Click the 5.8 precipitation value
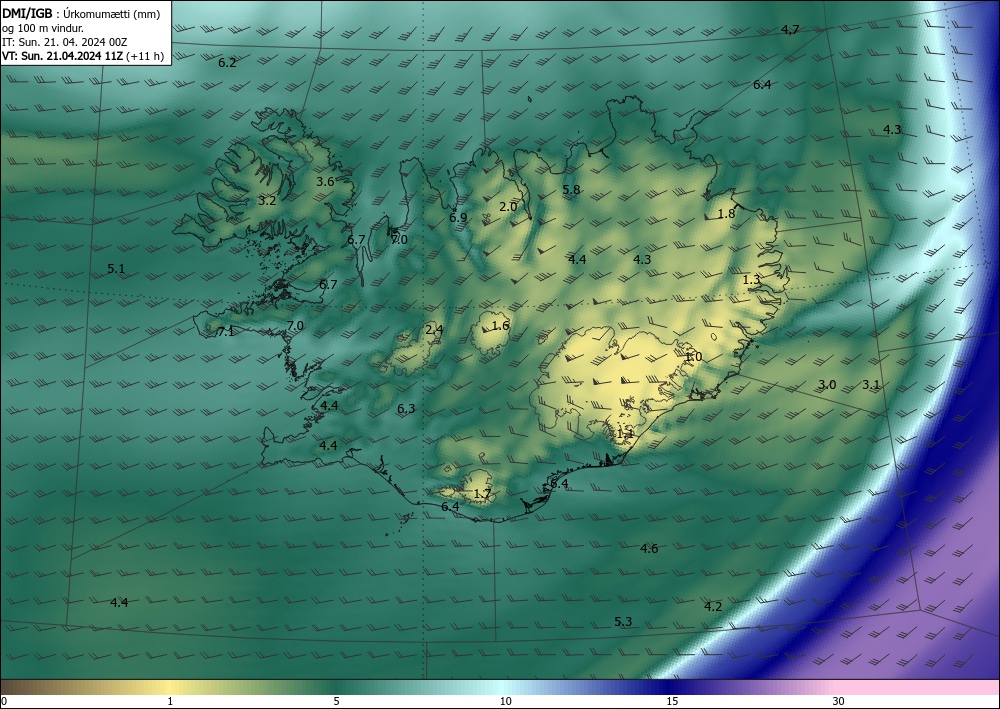This screenshot has height=709, width=1000. pos(571,189)
